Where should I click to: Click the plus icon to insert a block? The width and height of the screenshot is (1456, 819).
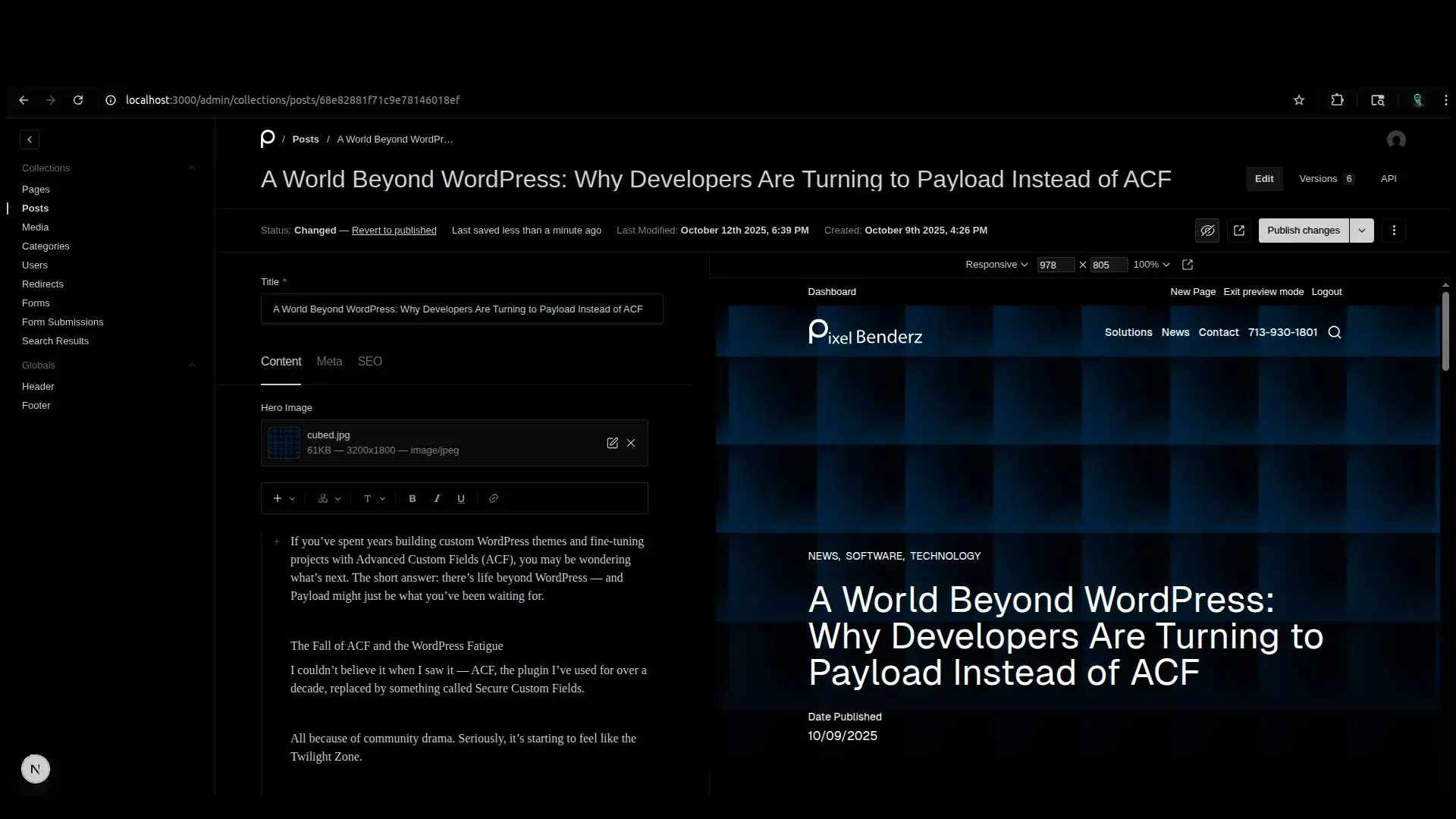point(278,498)
